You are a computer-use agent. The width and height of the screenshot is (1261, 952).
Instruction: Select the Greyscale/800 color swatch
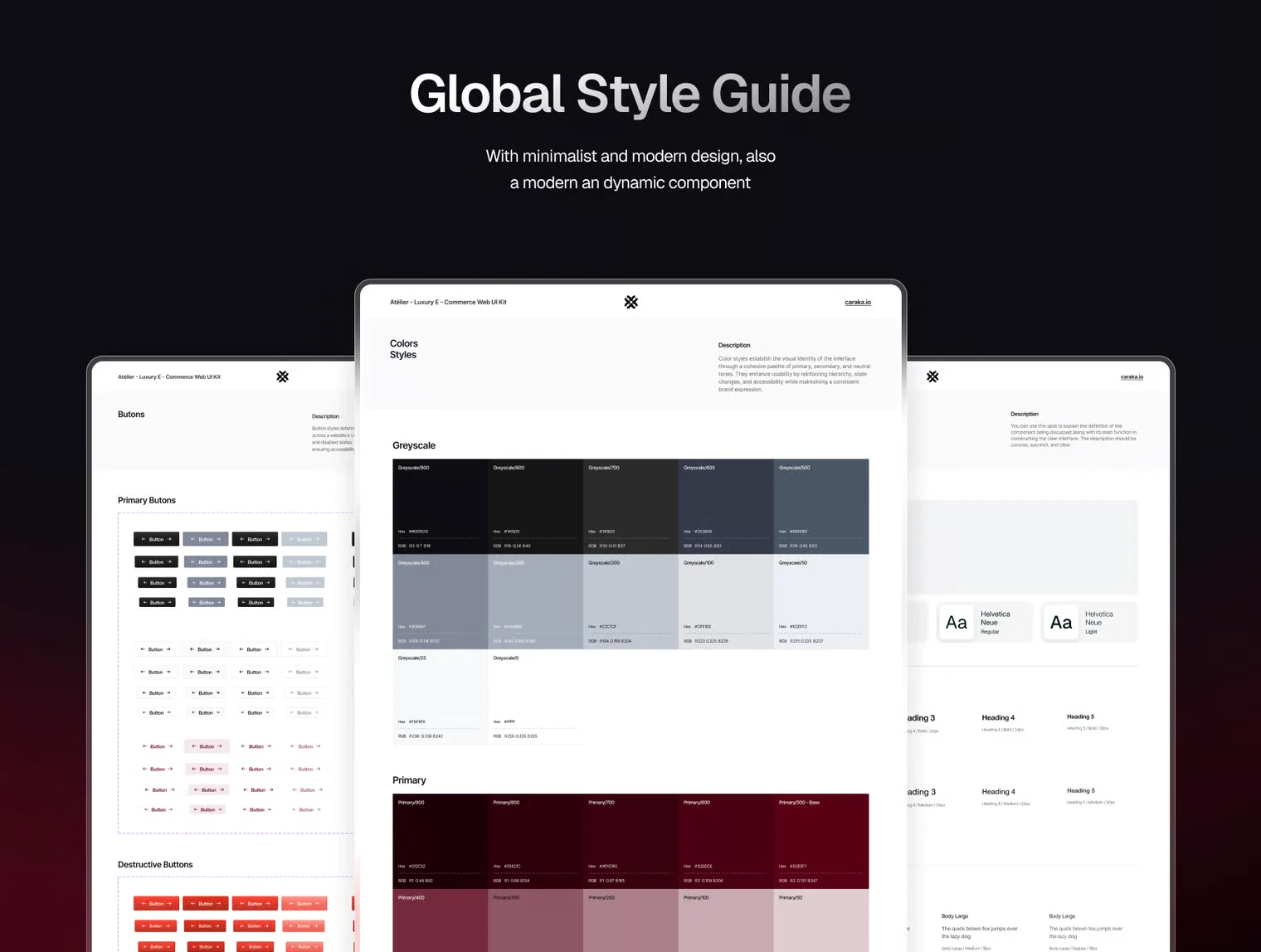535,506
